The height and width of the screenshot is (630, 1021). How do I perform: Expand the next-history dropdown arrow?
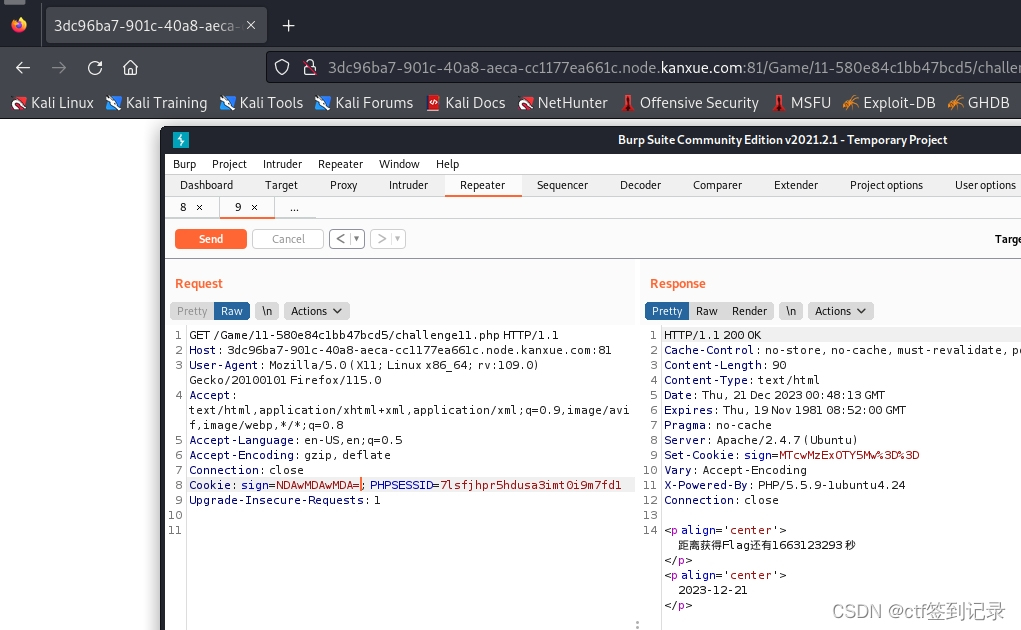[x=397, y=239]
